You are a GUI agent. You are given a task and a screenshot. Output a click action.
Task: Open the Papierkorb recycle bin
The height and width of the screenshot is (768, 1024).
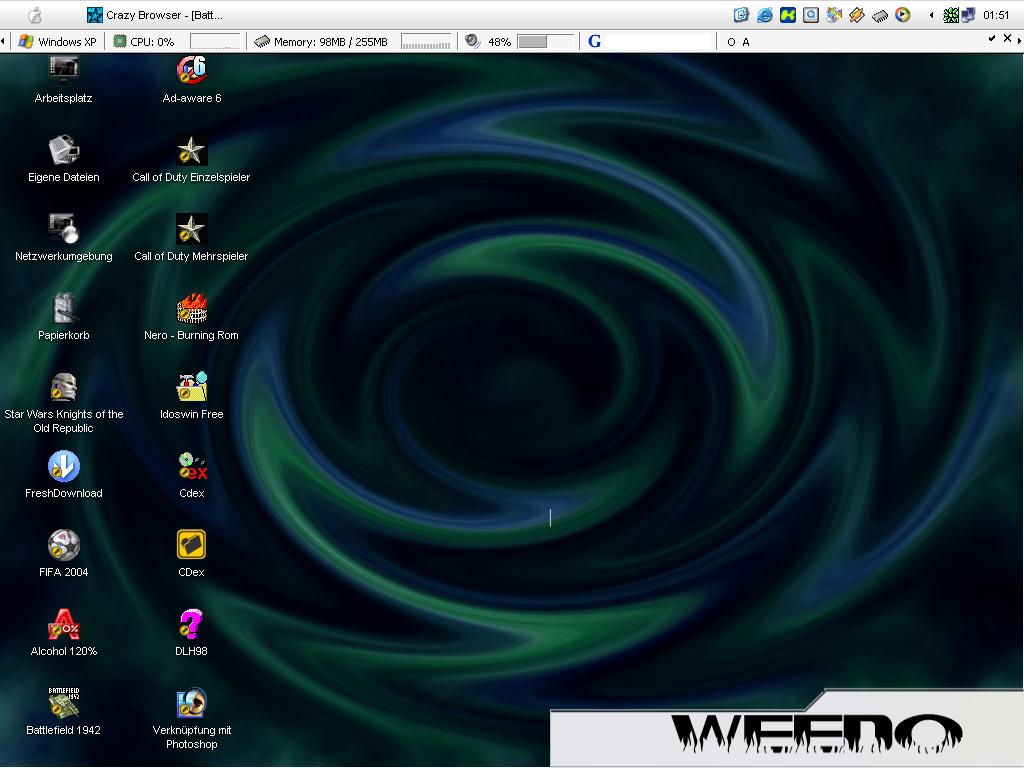pyautogui.click(x=63, y=309)
